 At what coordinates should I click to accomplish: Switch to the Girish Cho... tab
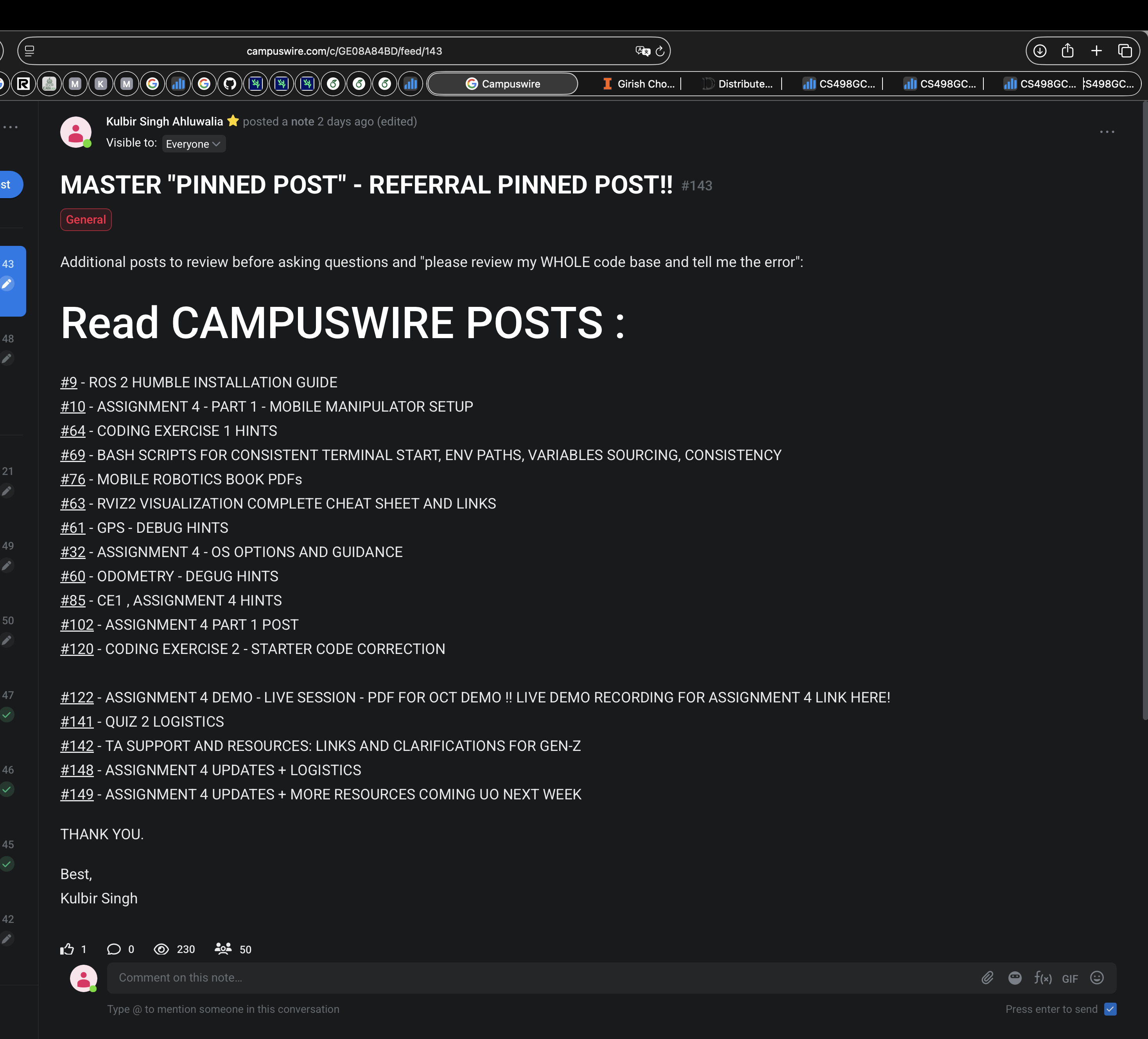coord(639,84)
